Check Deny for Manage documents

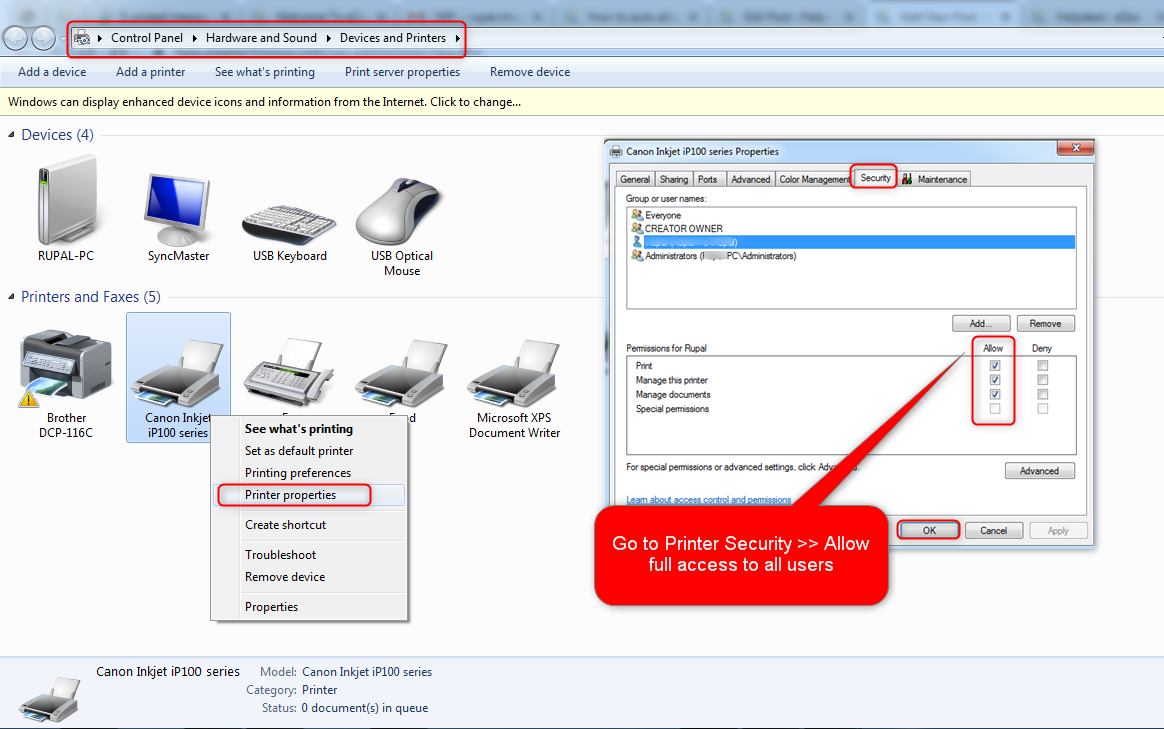1042,394
